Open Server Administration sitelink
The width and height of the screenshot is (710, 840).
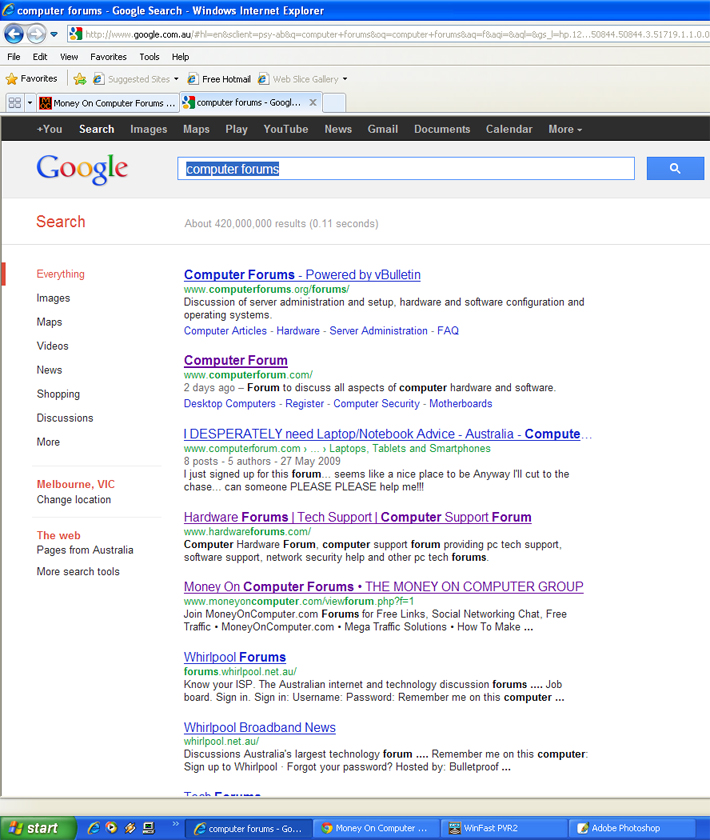378,331
